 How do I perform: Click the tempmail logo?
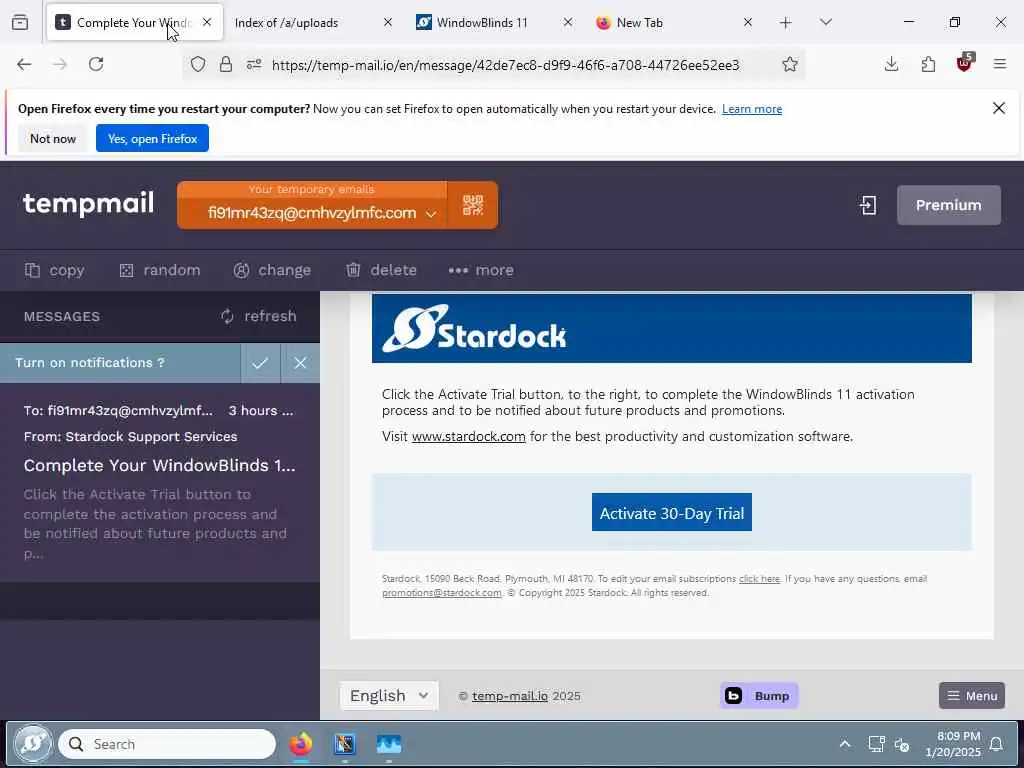click(x=88, y=204)
